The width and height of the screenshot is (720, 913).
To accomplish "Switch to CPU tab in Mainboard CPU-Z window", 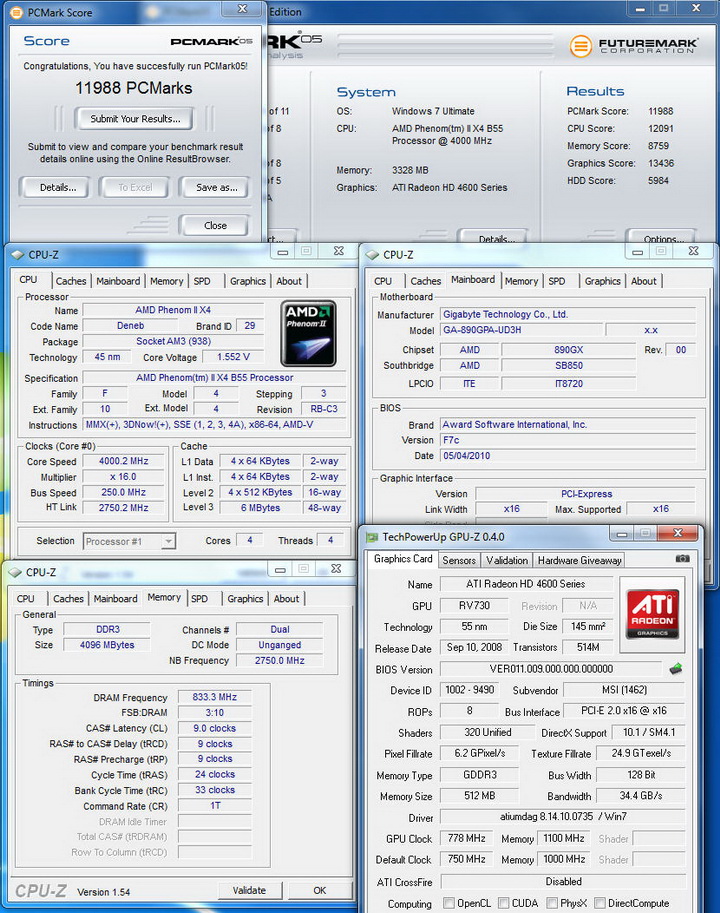I will point(383,281).
